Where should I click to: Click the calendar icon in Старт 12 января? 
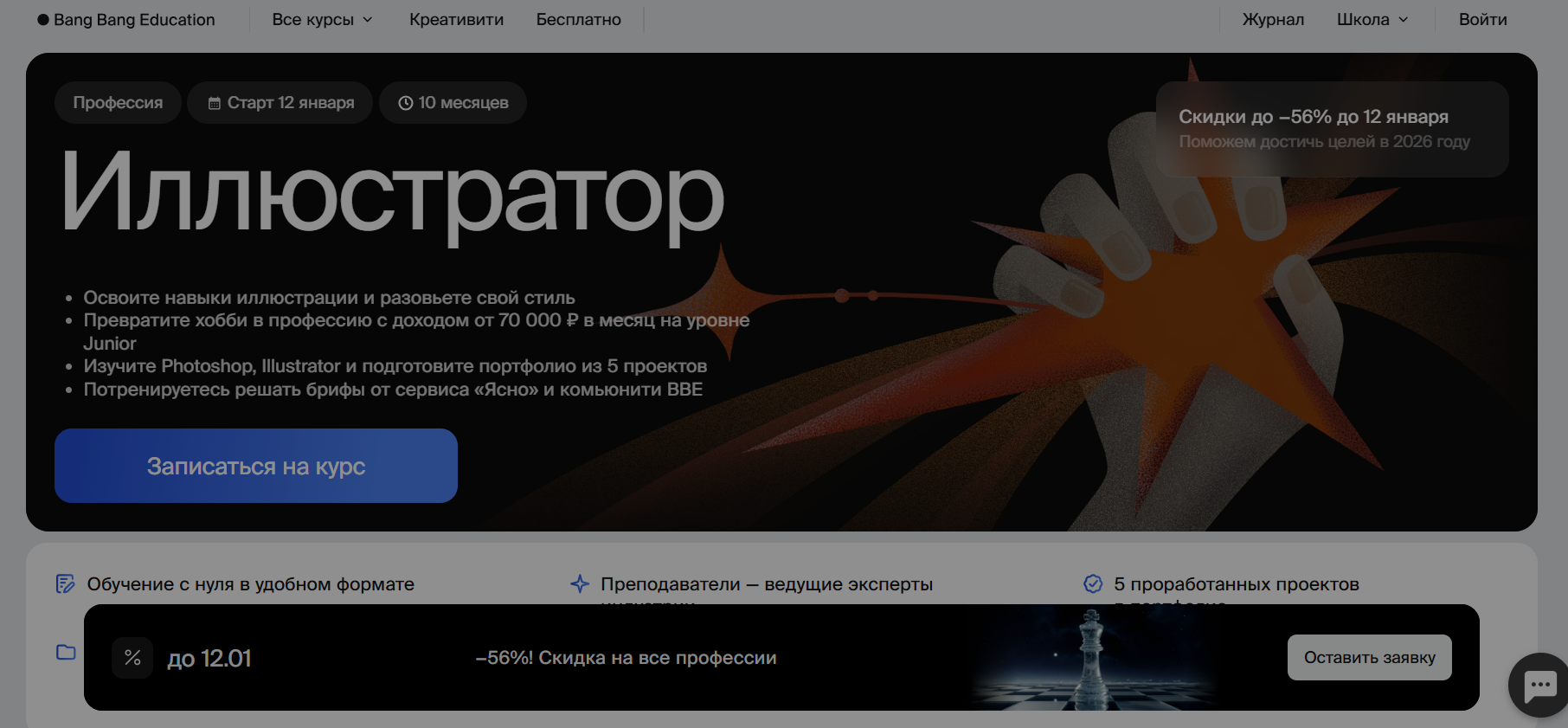click(215, 103)
